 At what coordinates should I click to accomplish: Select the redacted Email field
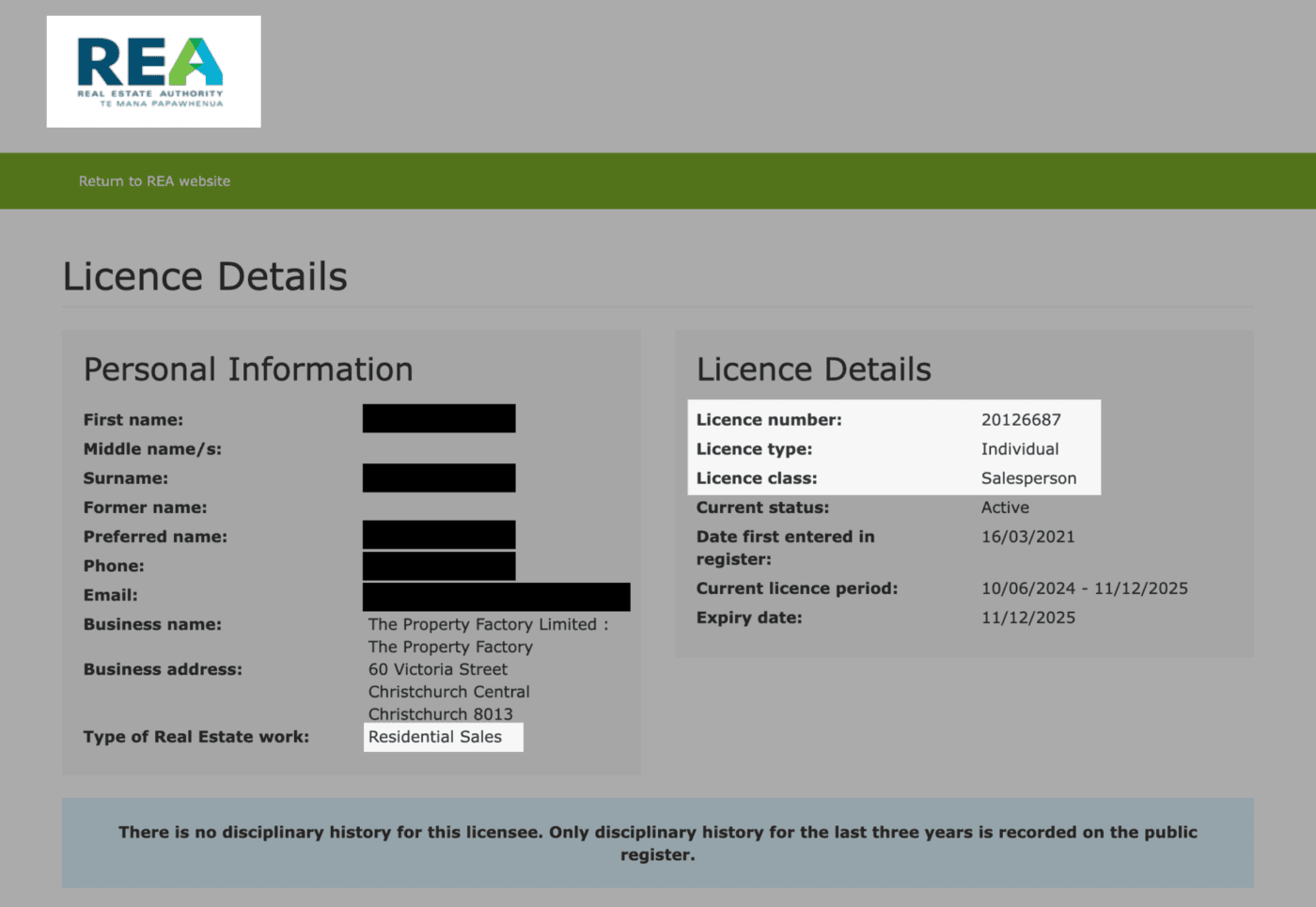coord(496,596)
